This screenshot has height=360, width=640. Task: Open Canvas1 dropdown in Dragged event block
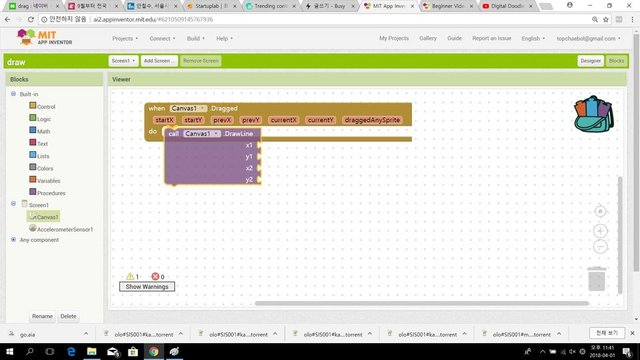(x=188, y=108)
